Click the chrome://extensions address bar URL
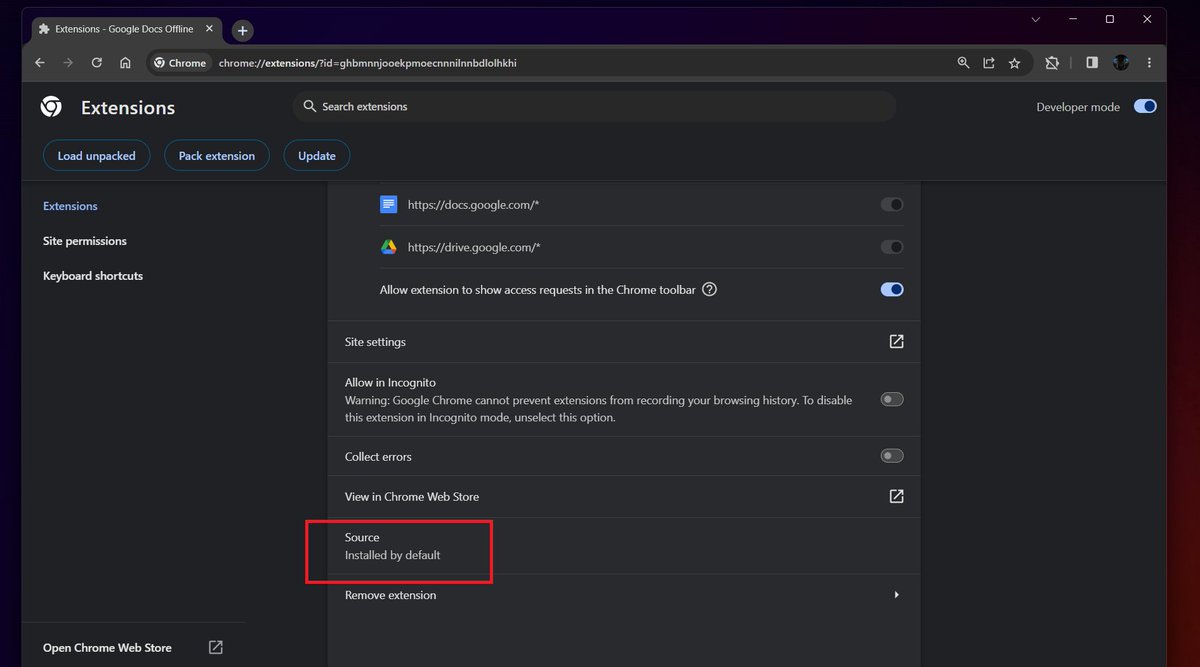1200x667 pixels. 367,63
